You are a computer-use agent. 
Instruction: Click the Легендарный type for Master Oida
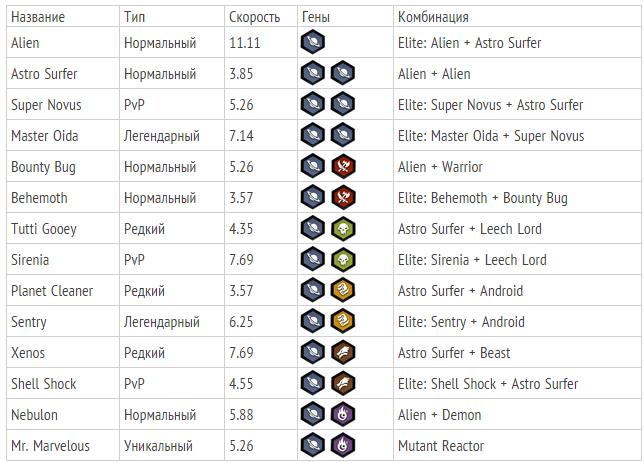(x=162, y=136)
